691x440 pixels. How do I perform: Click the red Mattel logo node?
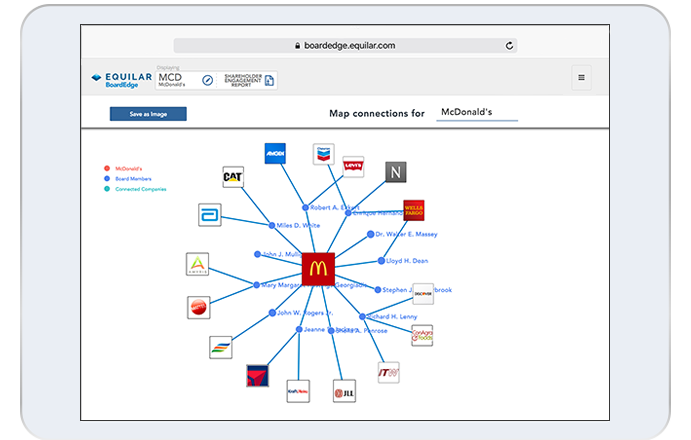click(199, 307)
